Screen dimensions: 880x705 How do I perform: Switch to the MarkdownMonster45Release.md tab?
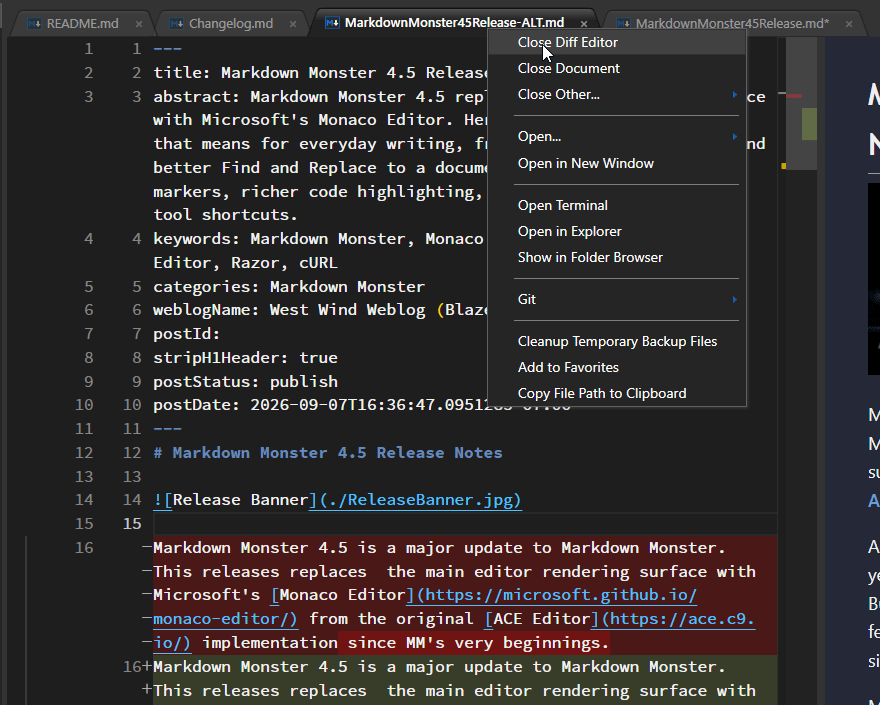tap(732, 24)
